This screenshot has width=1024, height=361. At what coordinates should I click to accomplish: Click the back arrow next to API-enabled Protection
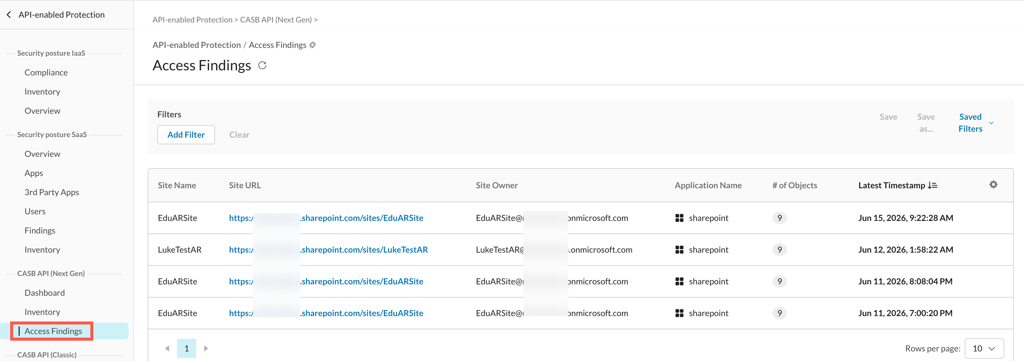coord(8,14)
